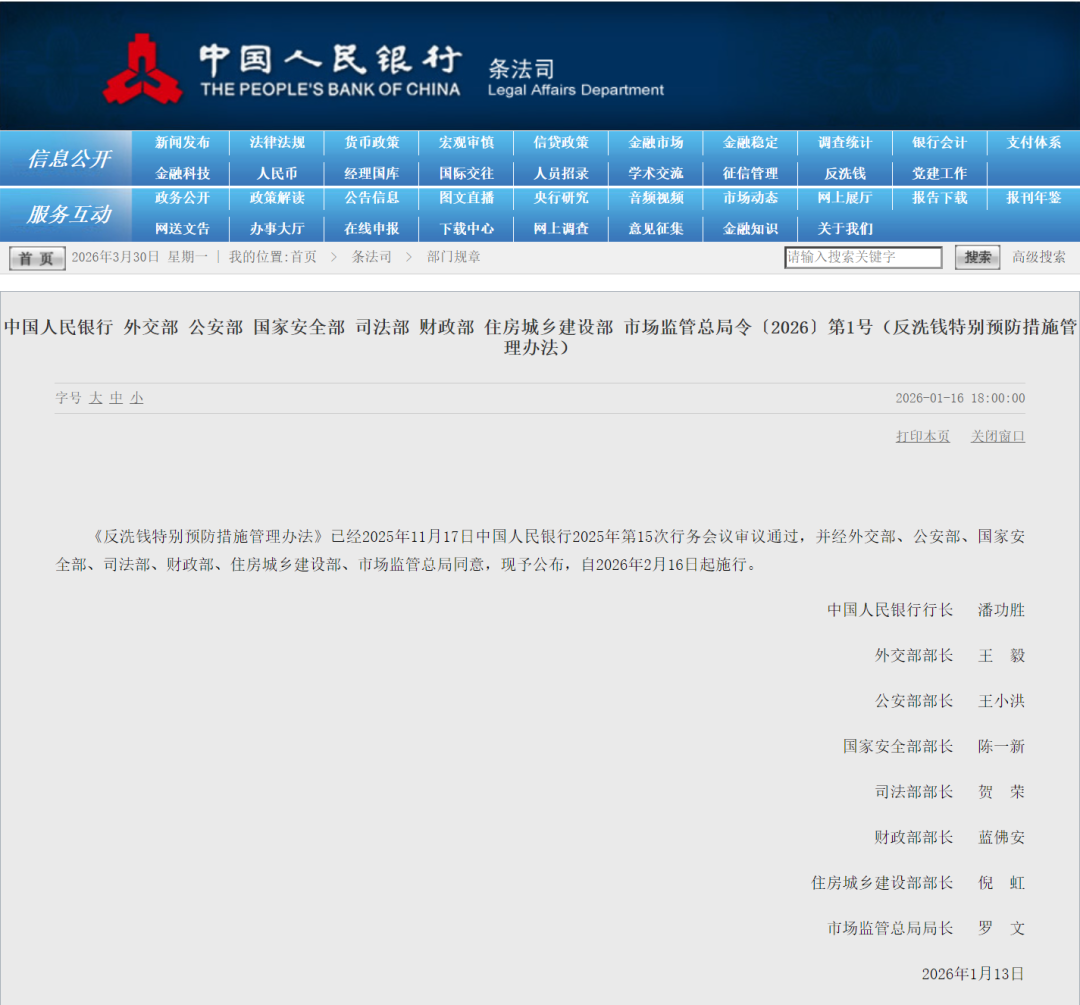The width and height of the screenshot is (1080, 1005).
Task: Open the 征信管理 menu item
Action: [750, 174]
